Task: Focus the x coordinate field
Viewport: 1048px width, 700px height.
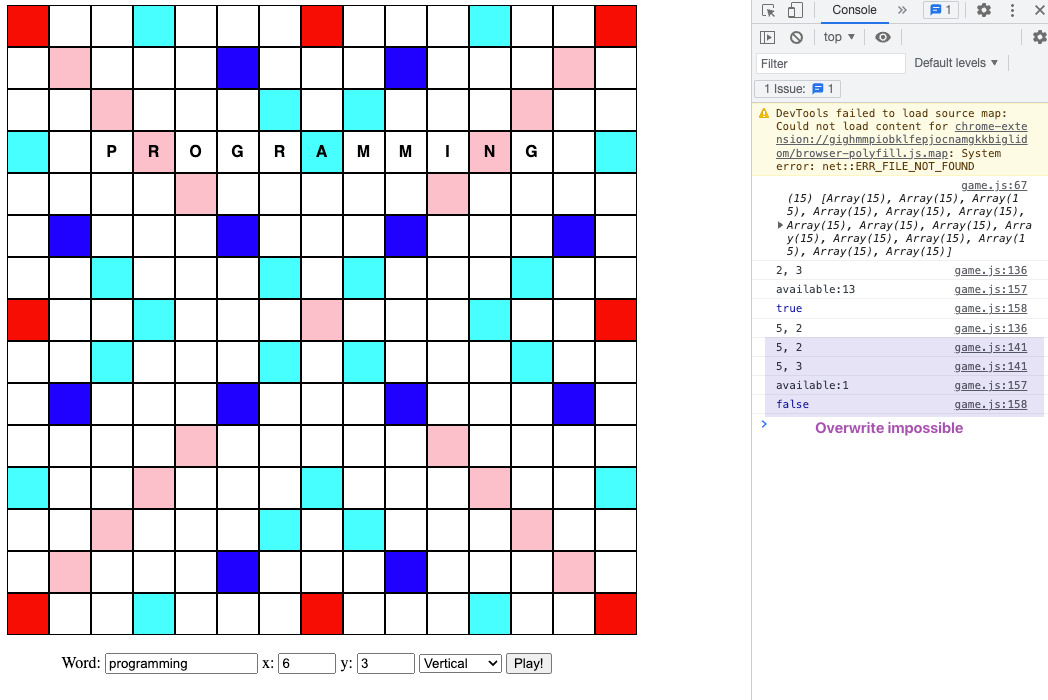Action: [x=307, y=663]
